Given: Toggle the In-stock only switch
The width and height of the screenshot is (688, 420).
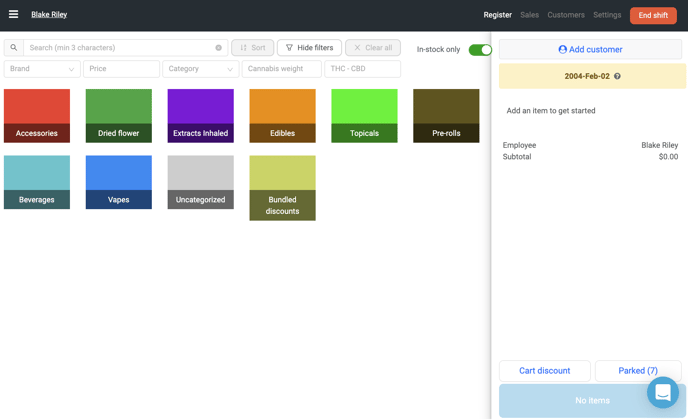Looking at the screenshot, I should (480, 50).
